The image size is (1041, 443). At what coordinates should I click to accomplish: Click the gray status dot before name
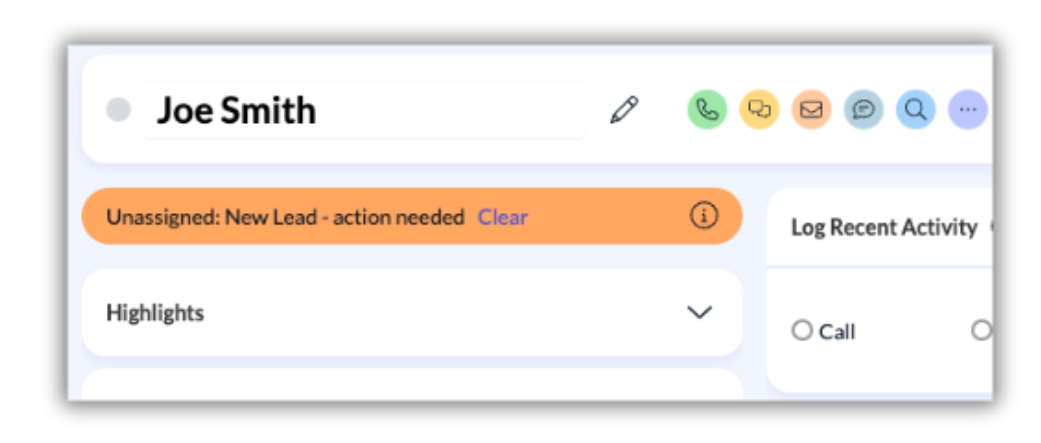coord(118,110)
